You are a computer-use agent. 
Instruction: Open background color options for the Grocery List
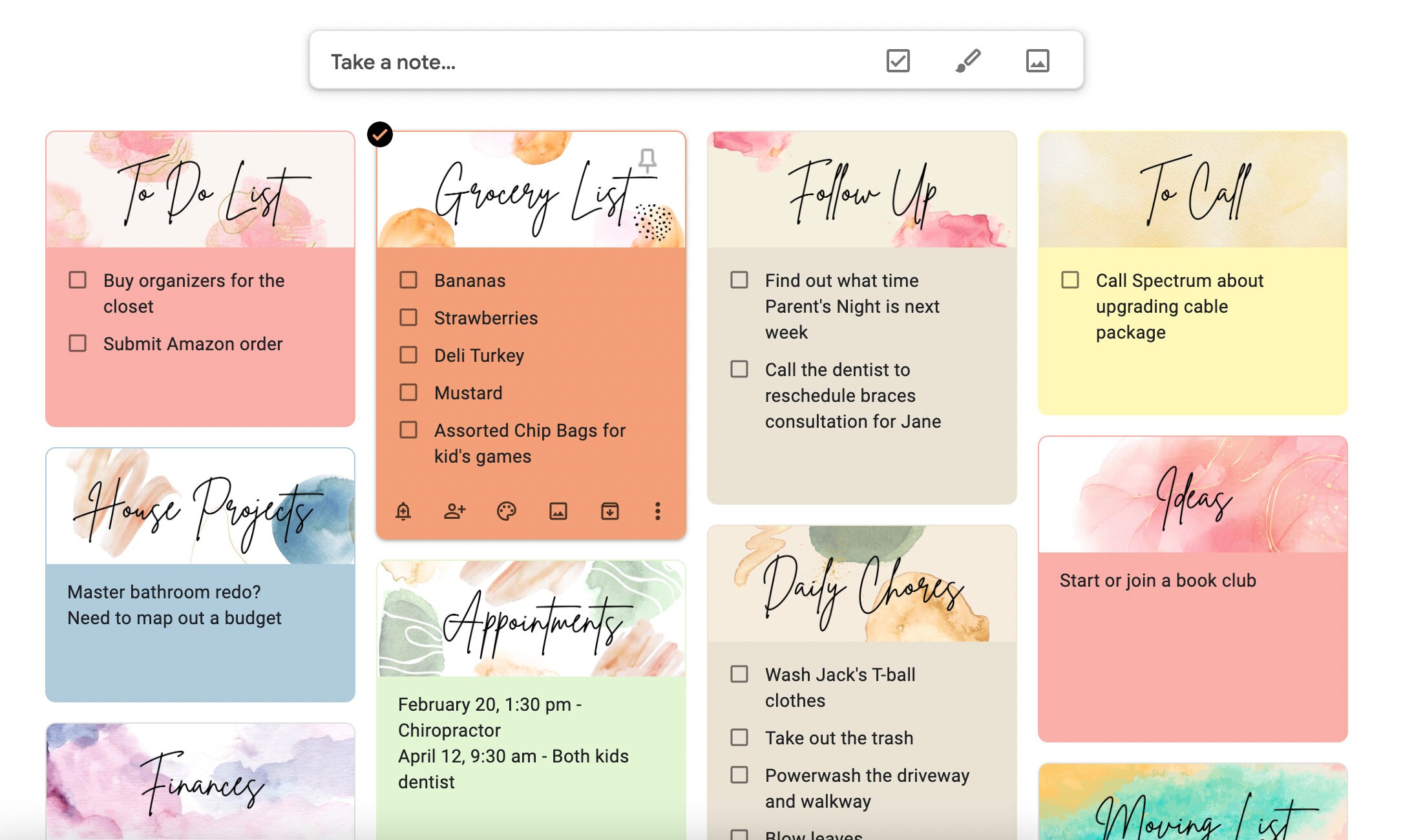point(506,511)
